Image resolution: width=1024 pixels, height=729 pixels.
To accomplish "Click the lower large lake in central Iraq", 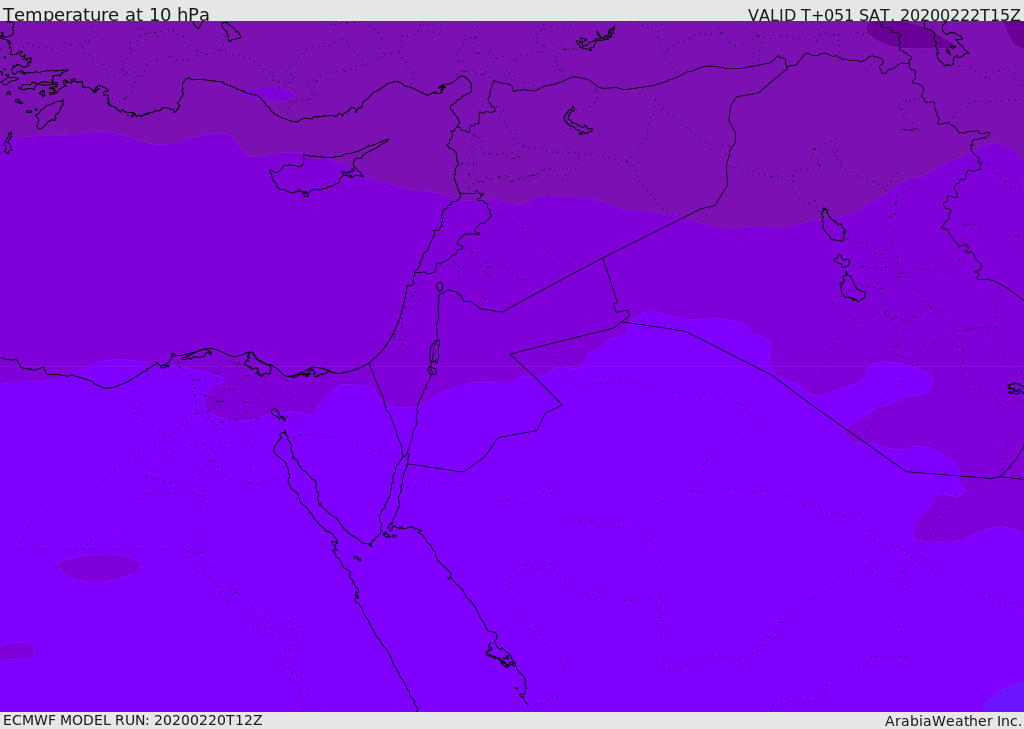I will [852, 288].
